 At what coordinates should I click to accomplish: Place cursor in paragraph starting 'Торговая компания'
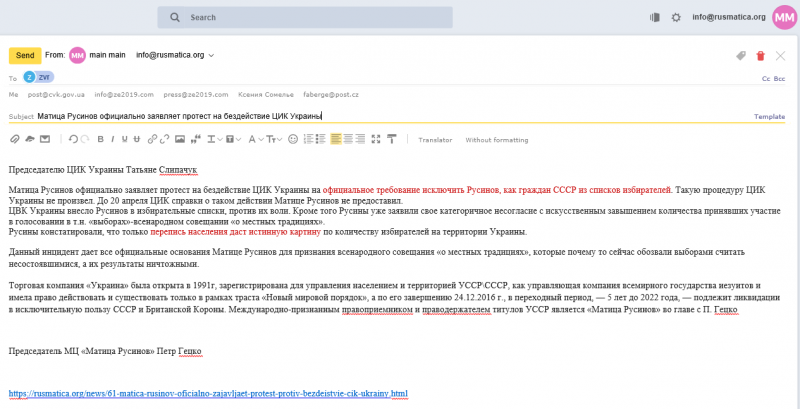tap(392, 297)
